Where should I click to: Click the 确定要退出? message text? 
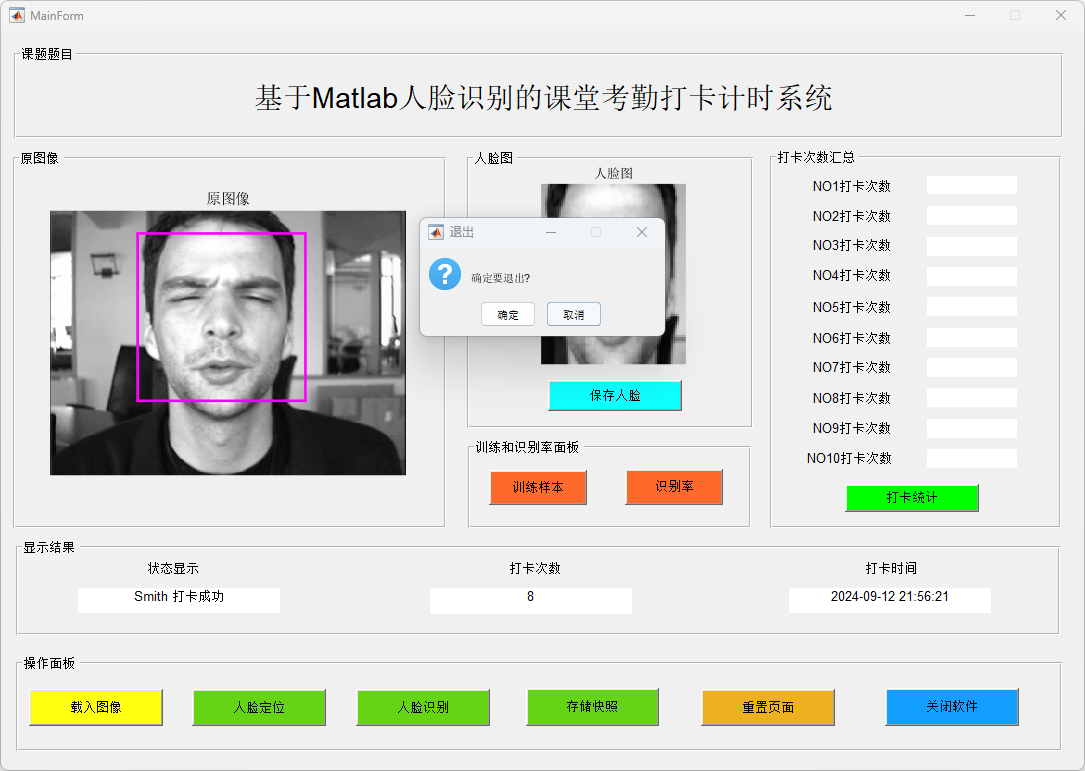point(500,278)
